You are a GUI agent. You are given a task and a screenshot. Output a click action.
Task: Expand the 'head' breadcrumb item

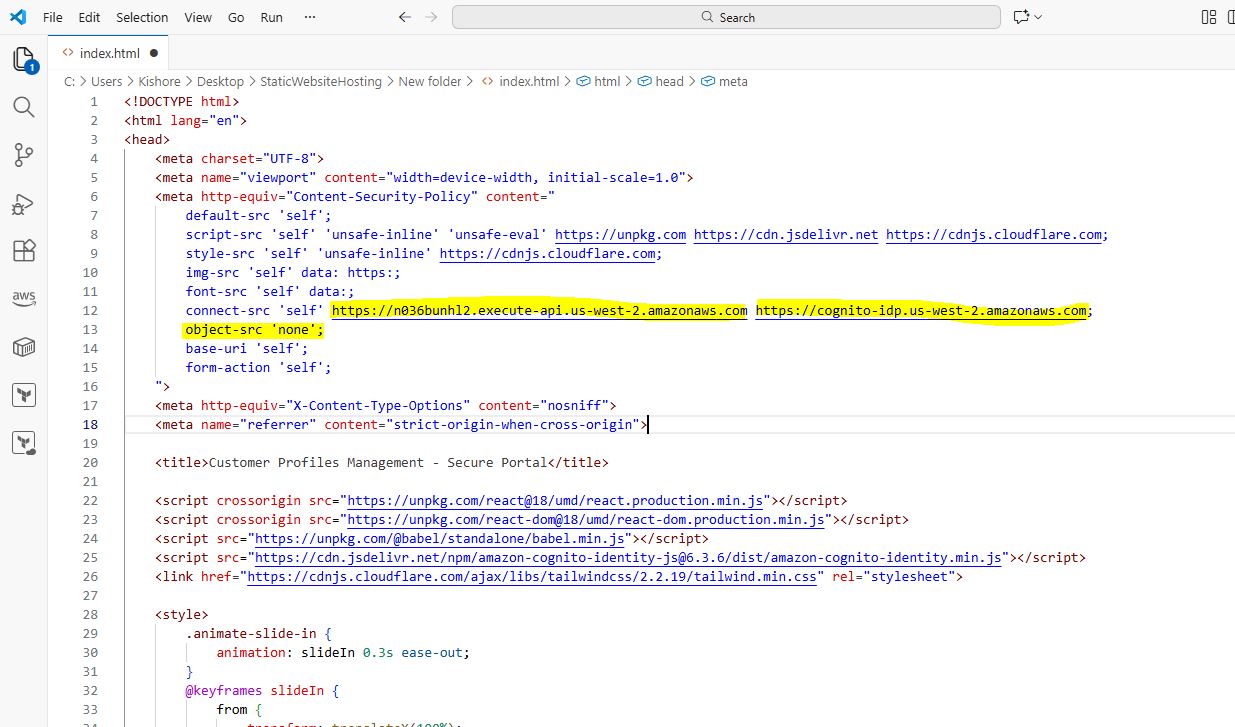coord(669,81)
